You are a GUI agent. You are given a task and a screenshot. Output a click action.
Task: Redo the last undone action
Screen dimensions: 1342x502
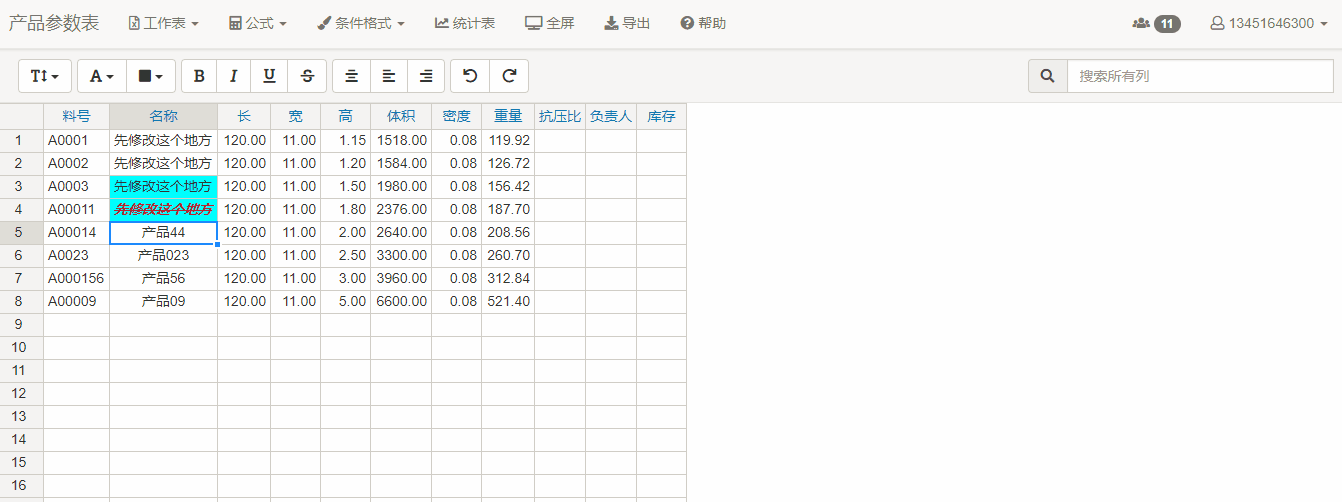[509, 76]
